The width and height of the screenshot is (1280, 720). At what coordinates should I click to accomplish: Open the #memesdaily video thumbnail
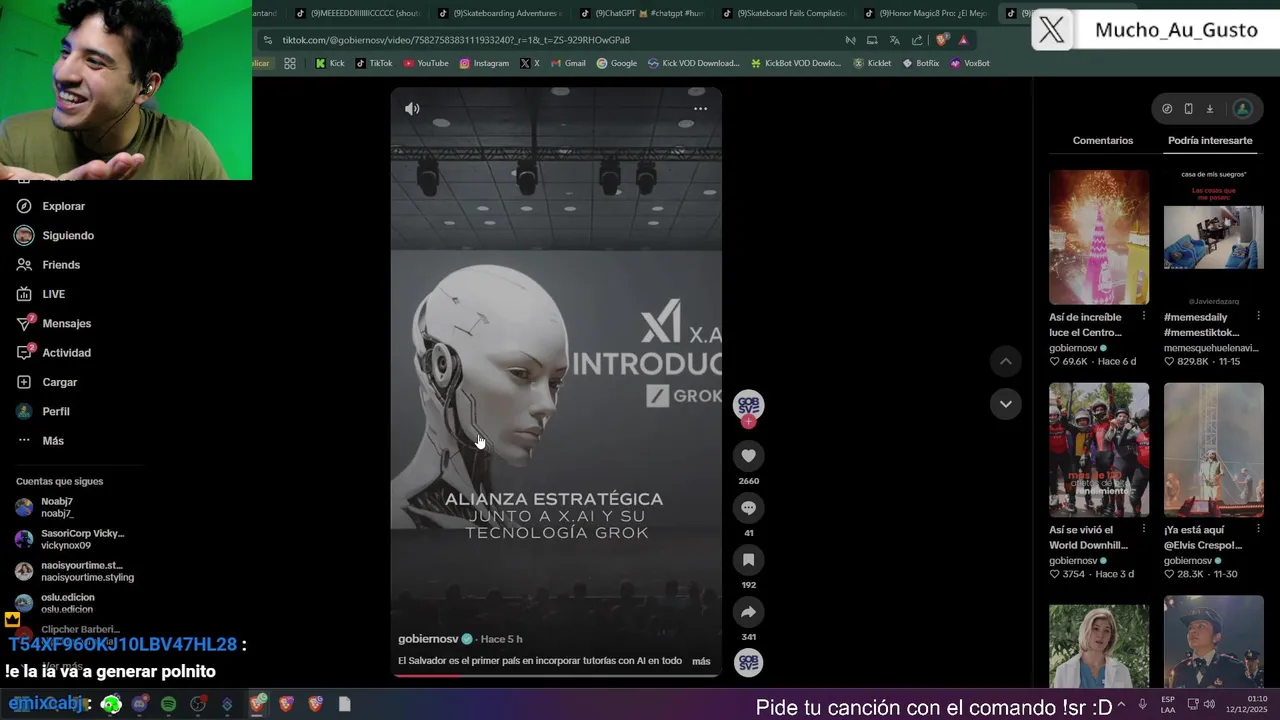pos(1214,237)
